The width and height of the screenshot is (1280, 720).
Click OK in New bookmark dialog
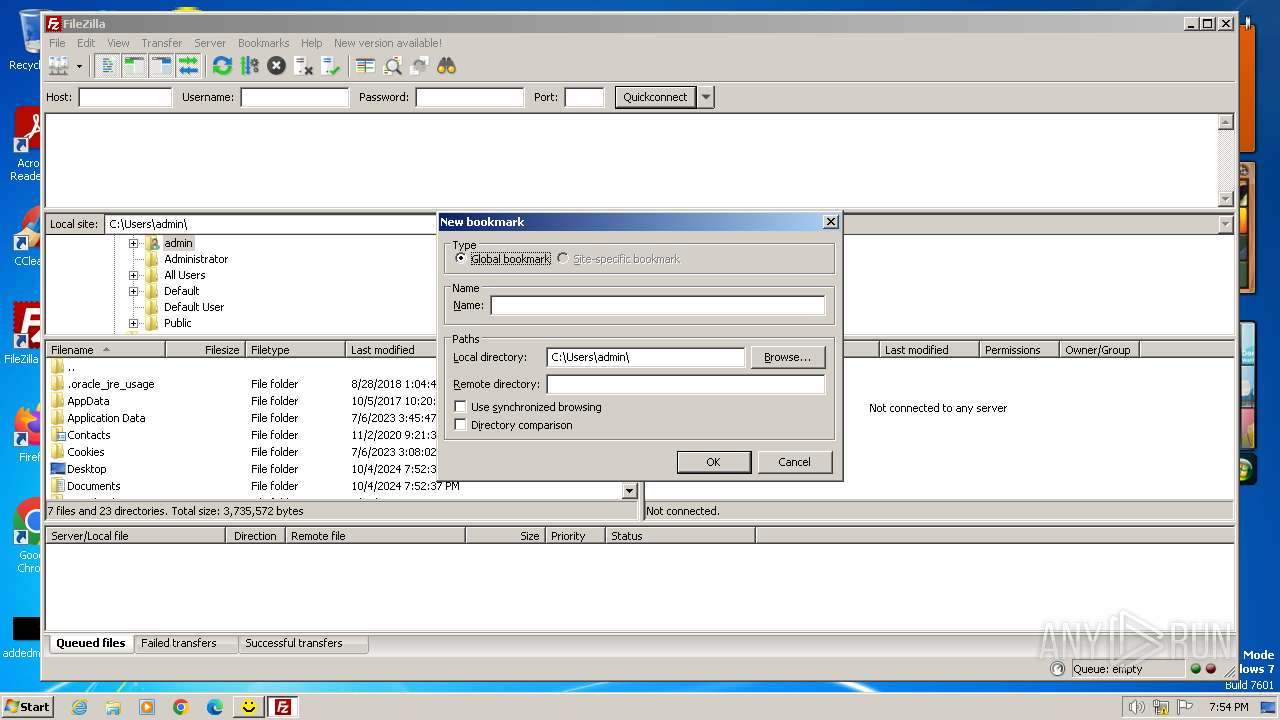click(713, 462)
